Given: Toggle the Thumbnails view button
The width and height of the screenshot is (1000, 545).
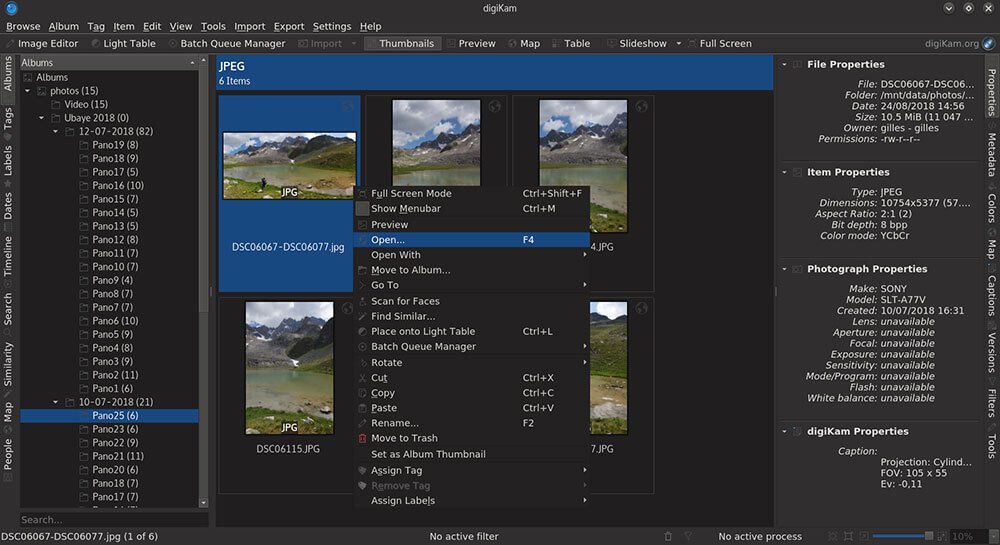Looking at the screenshot, I should coord(400,44).
